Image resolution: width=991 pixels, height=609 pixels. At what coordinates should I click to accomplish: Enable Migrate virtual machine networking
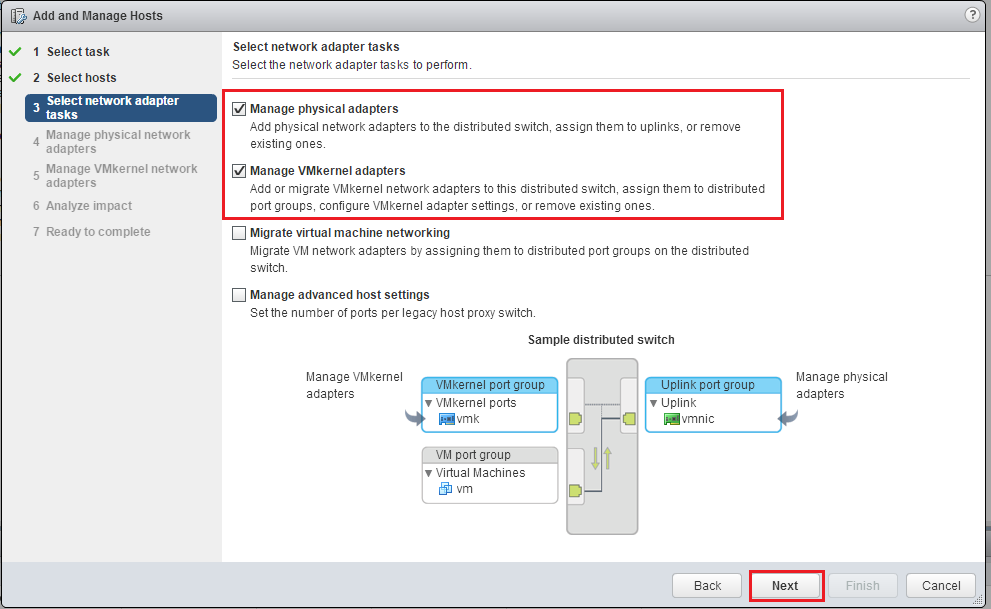(238, 232)
